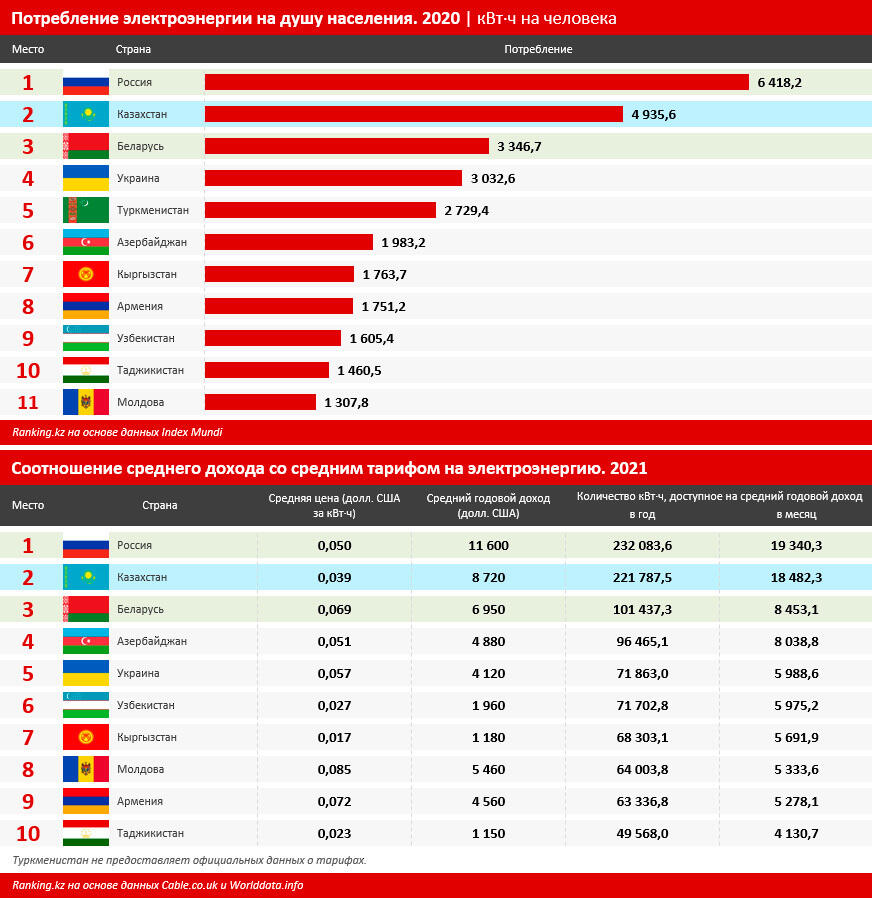This screenshot has height=898, width=872.
Task: Click Russia's flag in the consumption chart
Action: pyautogui.click(x=86, y=82)
